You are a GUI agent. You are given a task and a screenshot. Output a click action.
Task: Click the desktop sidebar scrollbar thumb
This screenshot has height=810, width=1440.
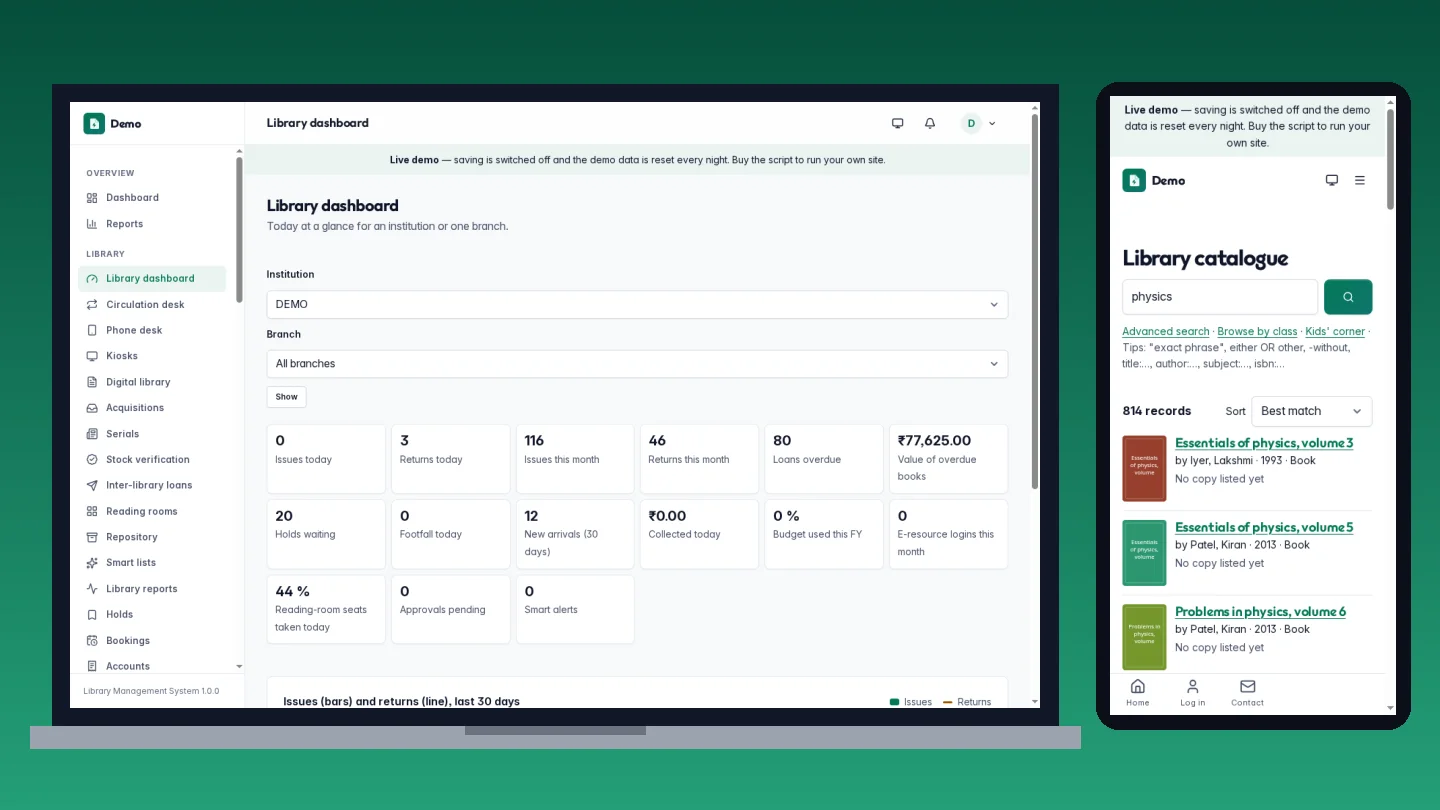coord(239,230)
